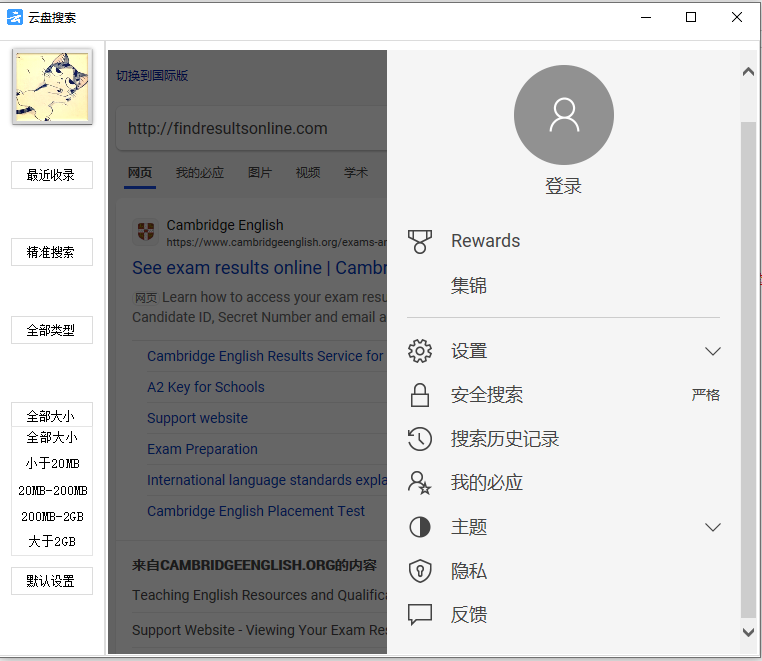Click the user profile avatar icon

(564, 115)
